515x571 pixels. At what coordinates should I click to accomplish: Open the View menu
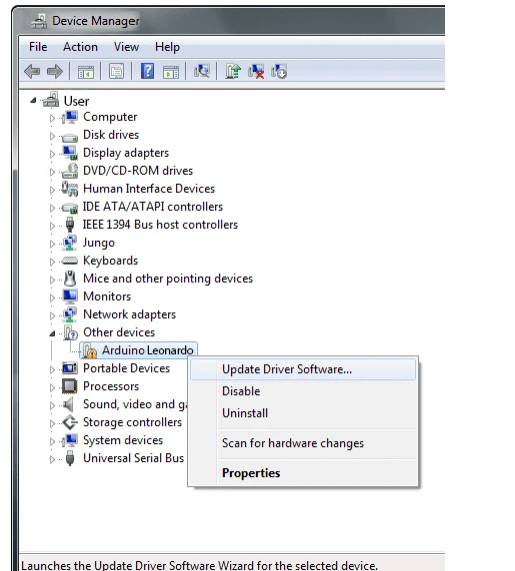pyautogui.click(x=126, y=47)
